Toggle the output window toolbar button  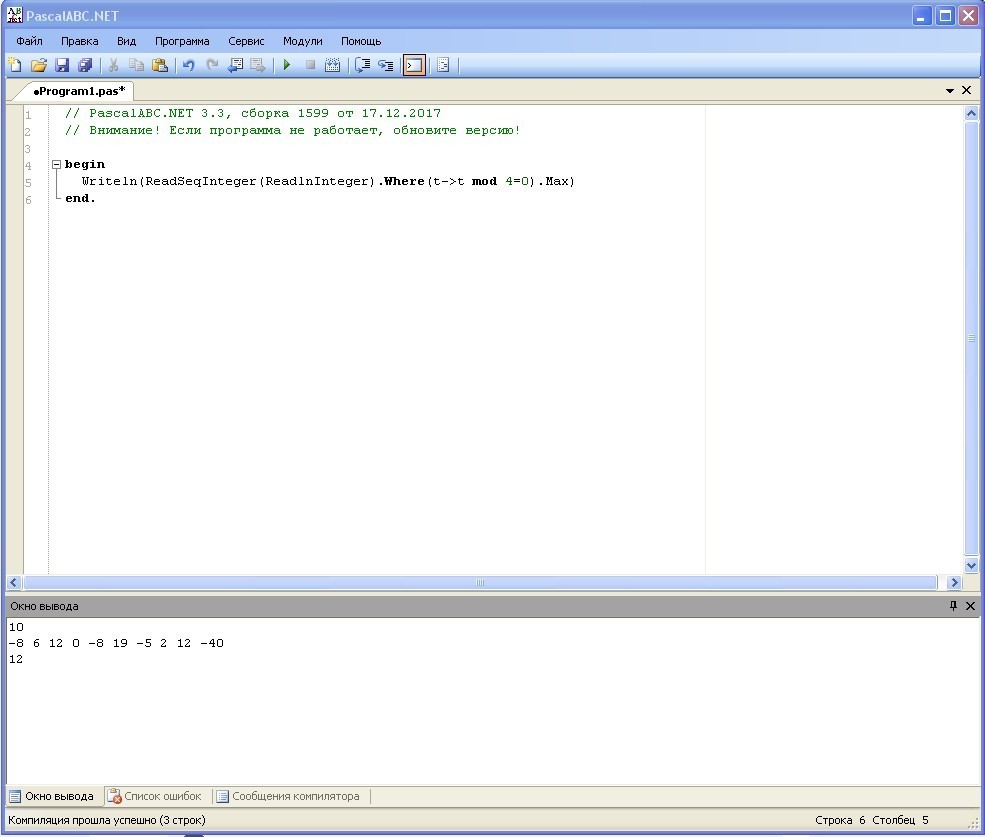(x=414, y=66)
